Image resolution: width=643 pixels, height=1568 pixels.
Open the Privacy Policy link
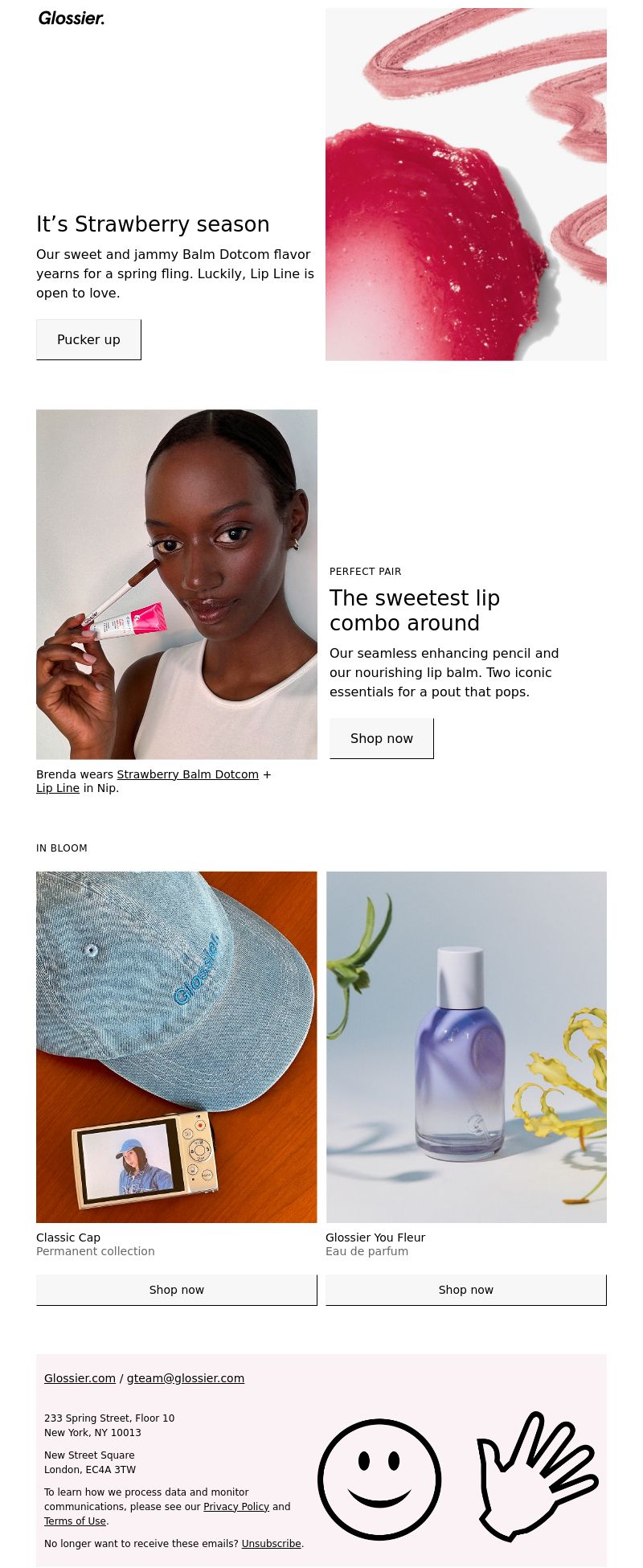tap(236, 1507)
